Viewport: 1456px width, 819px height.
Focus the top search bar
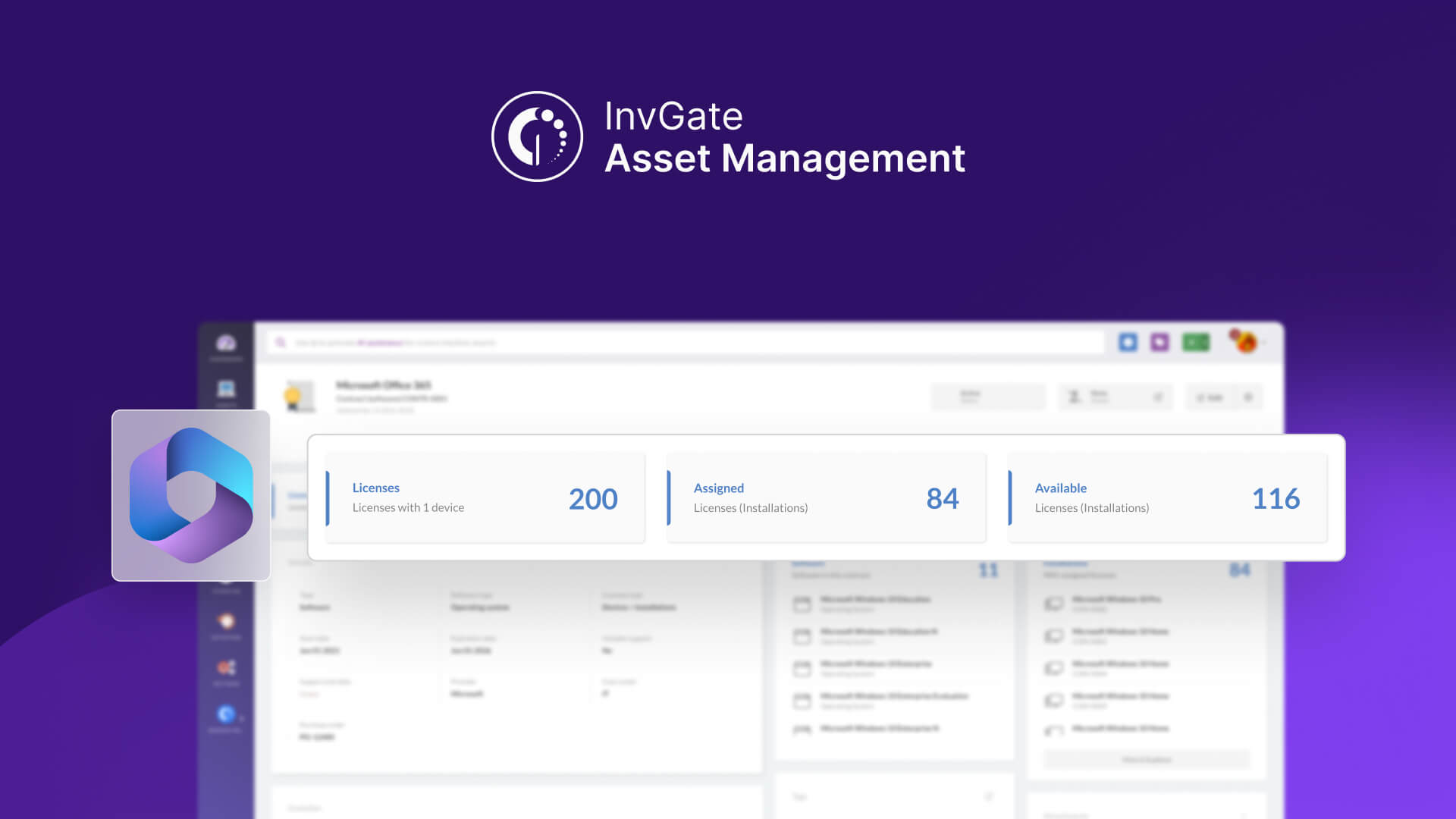point(686,343)
